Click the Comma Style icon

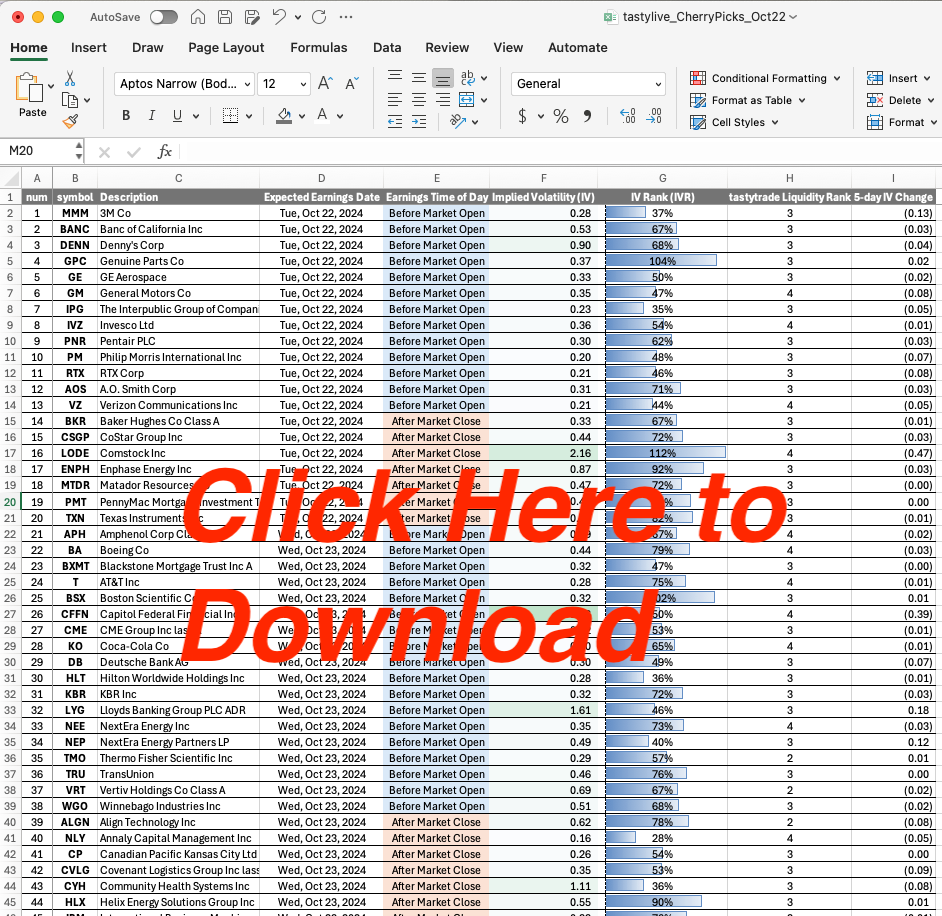pos(588,116)
